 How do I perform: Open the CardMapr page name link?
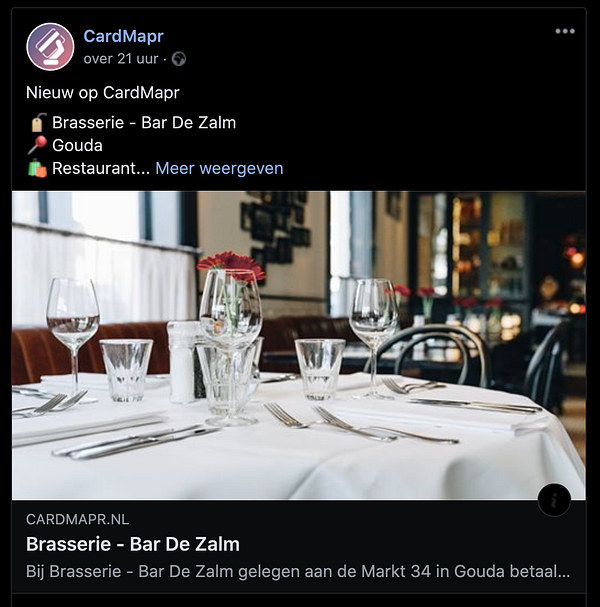(123, 36)
